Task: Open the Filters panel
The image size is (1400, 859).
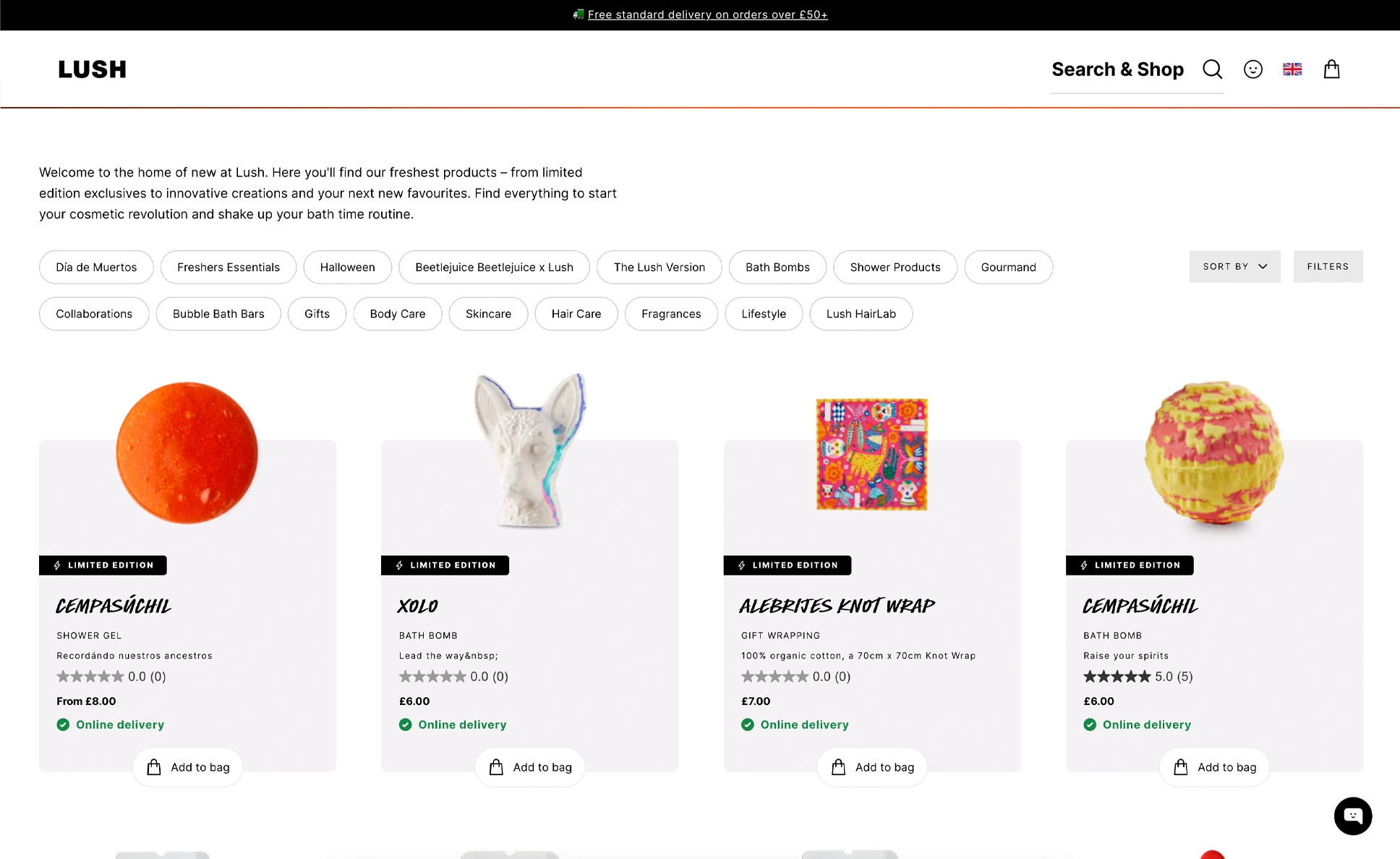Action: (1328, 267)
